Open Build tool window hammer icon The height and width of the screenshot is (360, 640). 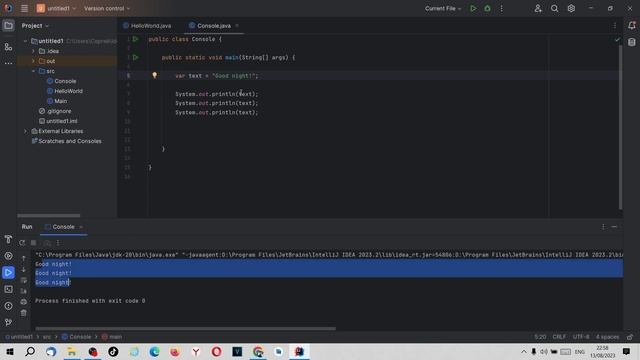pyautogui.click(x=8, y=239)
